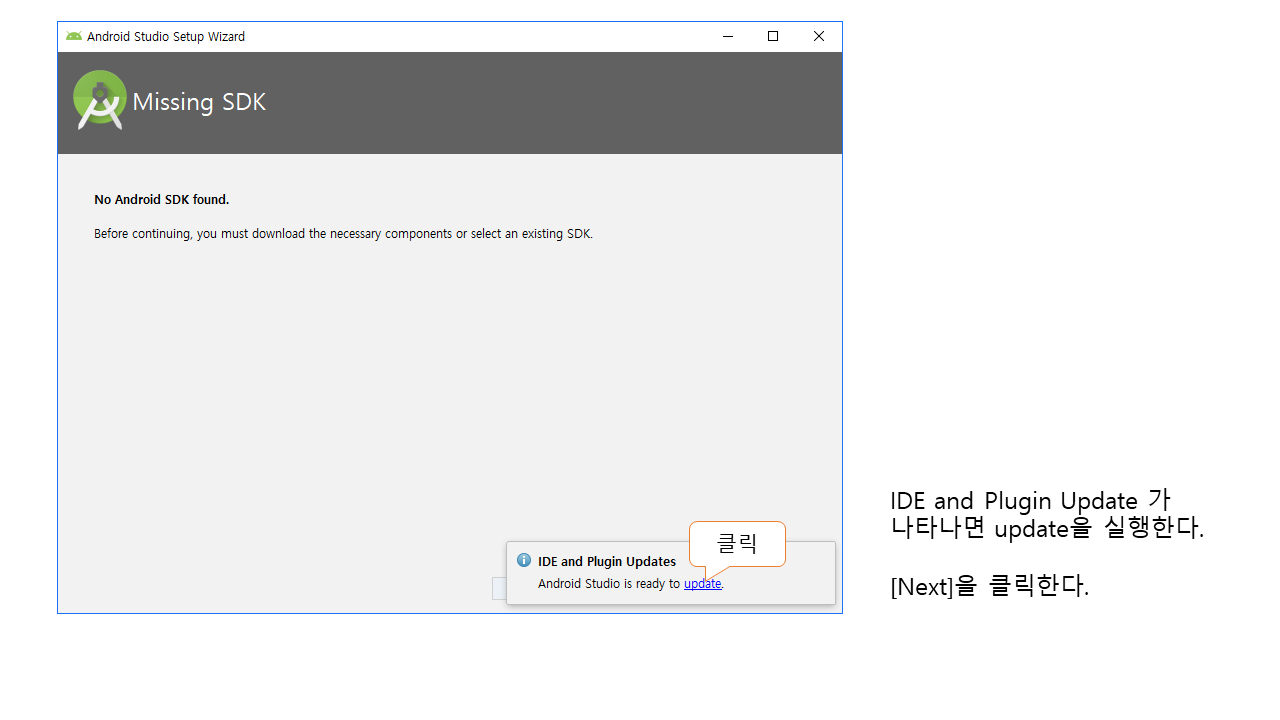The width and height of the screenshot is (1280, 720).
Task: Maximize the Setup Wizard window
Action: click(773, 37)
